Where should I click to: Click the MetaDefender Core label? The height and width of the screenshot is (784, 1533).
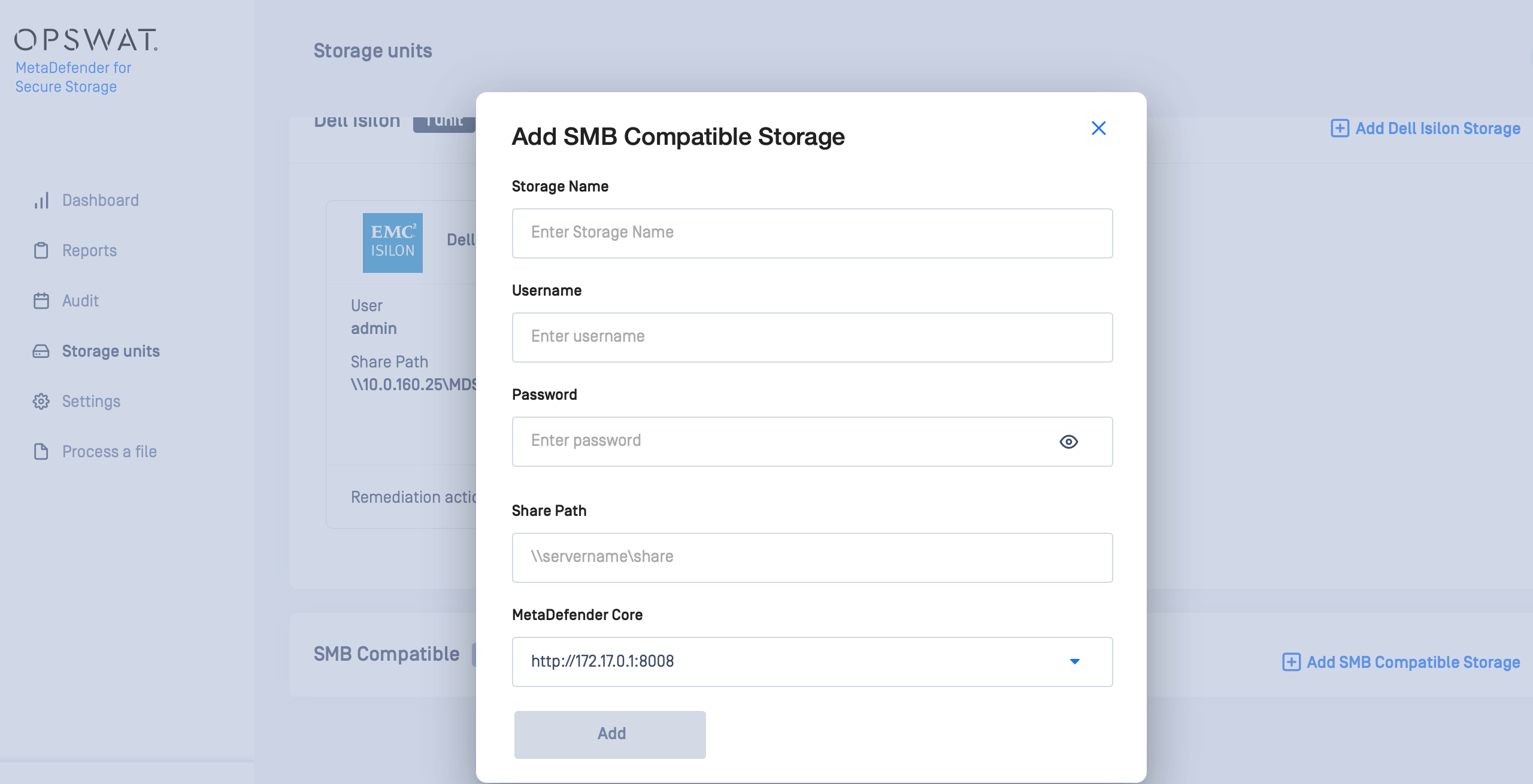click(577, 615)
